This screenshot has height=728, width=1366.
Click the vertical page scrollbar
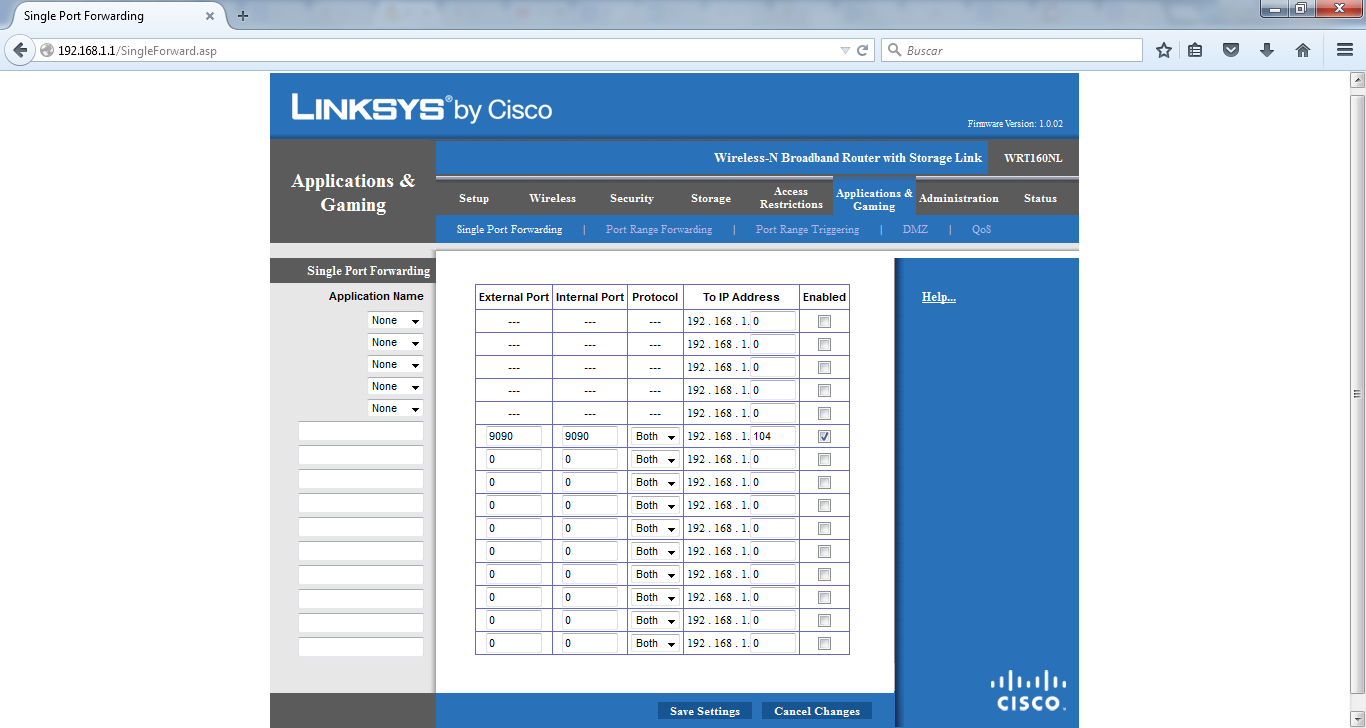pos(1357,394)
